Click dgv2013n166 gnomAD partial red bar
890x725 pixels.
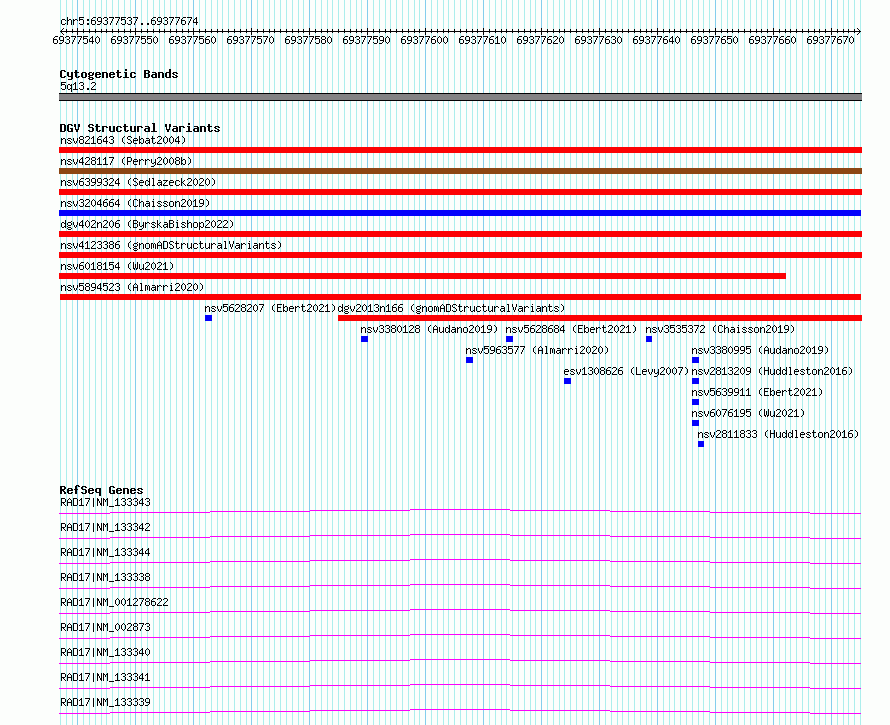[600, 318]
